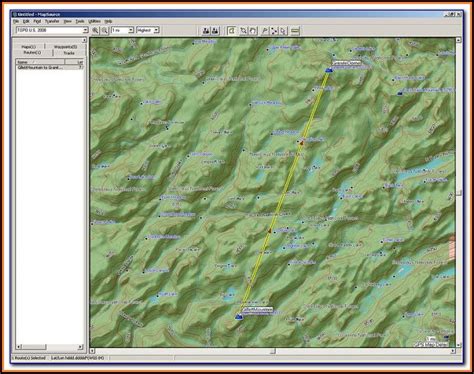Screen dimensions: 474x374
Task: Open the File menu
Action: [16, 21]
